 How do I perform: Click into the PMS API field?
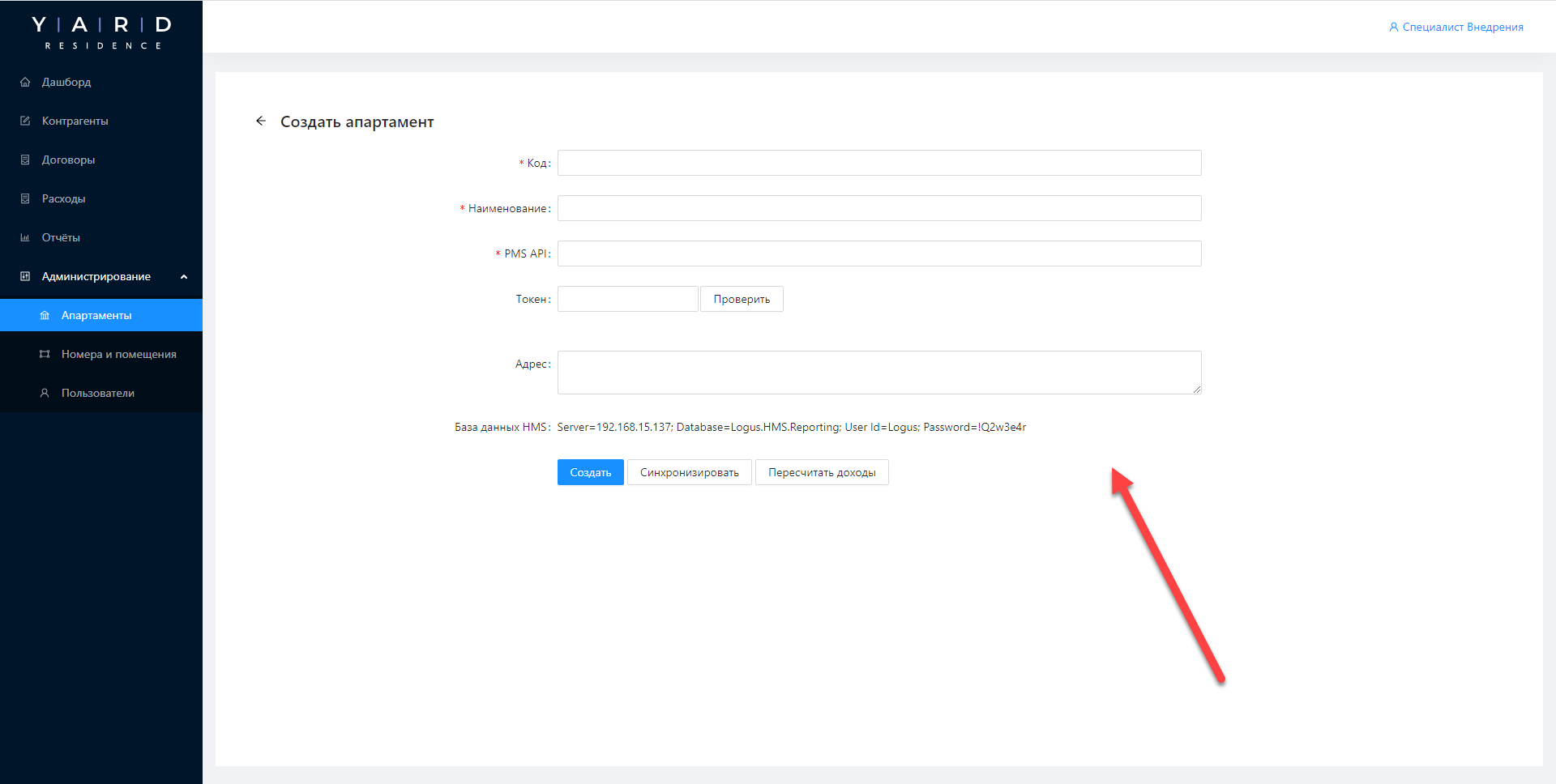tap(878, 254)
